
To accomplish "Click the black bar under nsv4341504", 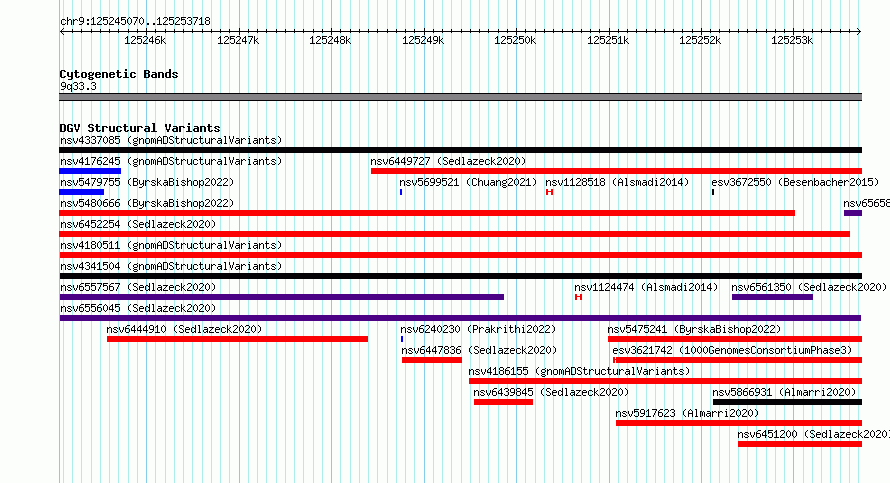I will tap(460, 276).
